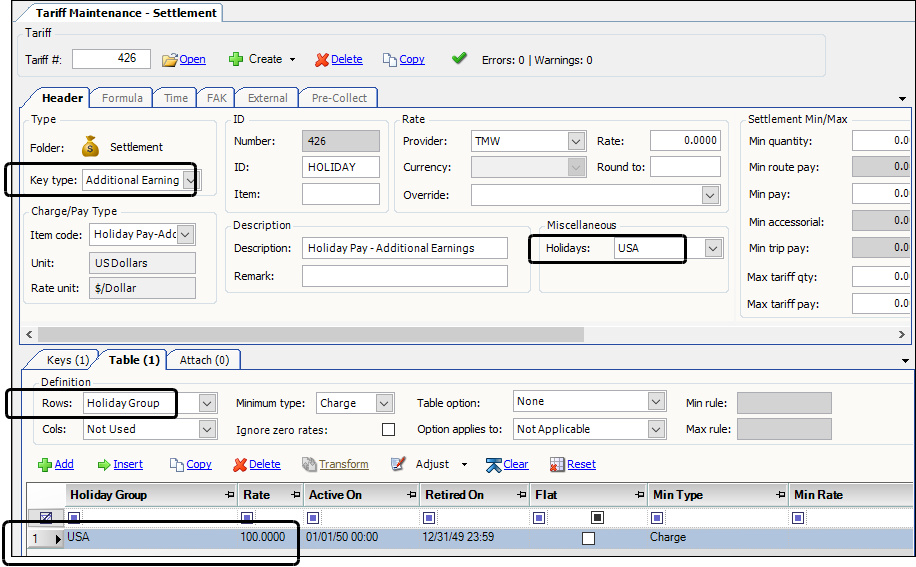The image size is (916, 567).
Task: Click the Copy icon beside Tariff number
Action: (390, 60)
